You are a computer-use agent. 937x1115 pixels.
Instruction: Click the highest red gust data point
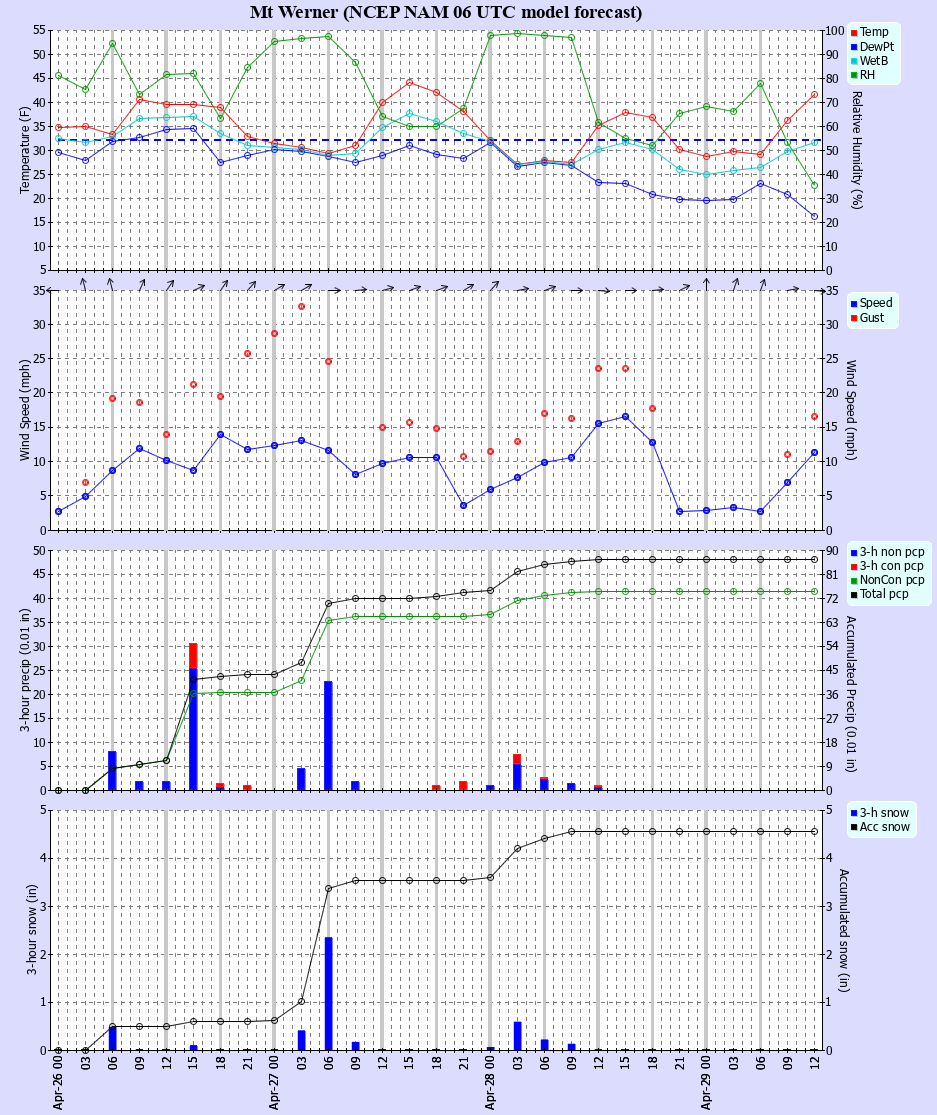point(301,306)
